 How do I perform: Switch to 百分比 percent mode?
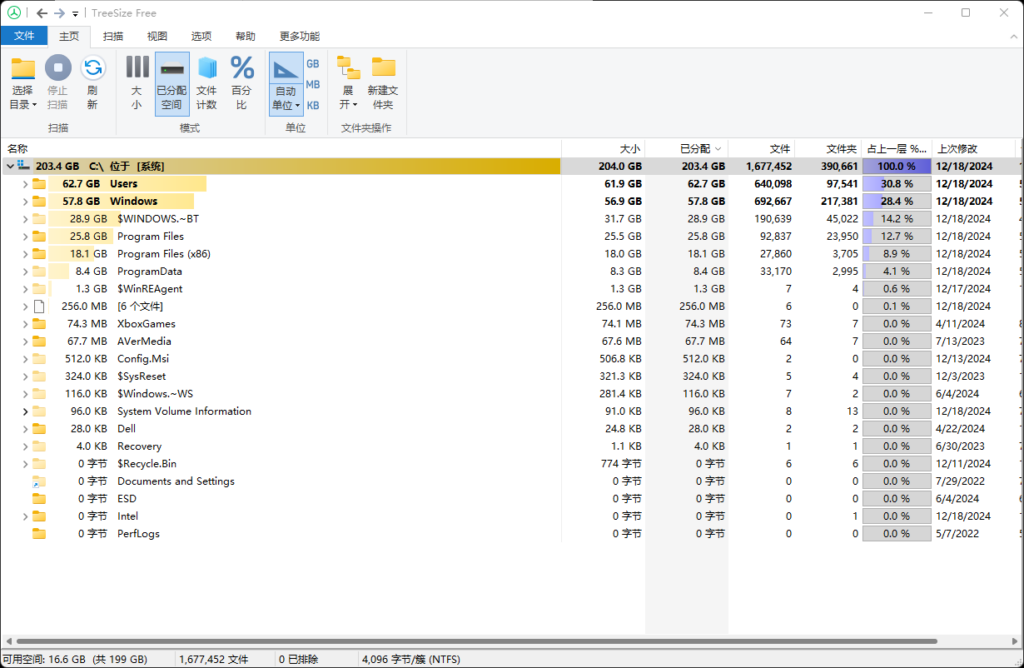(242, 83)
